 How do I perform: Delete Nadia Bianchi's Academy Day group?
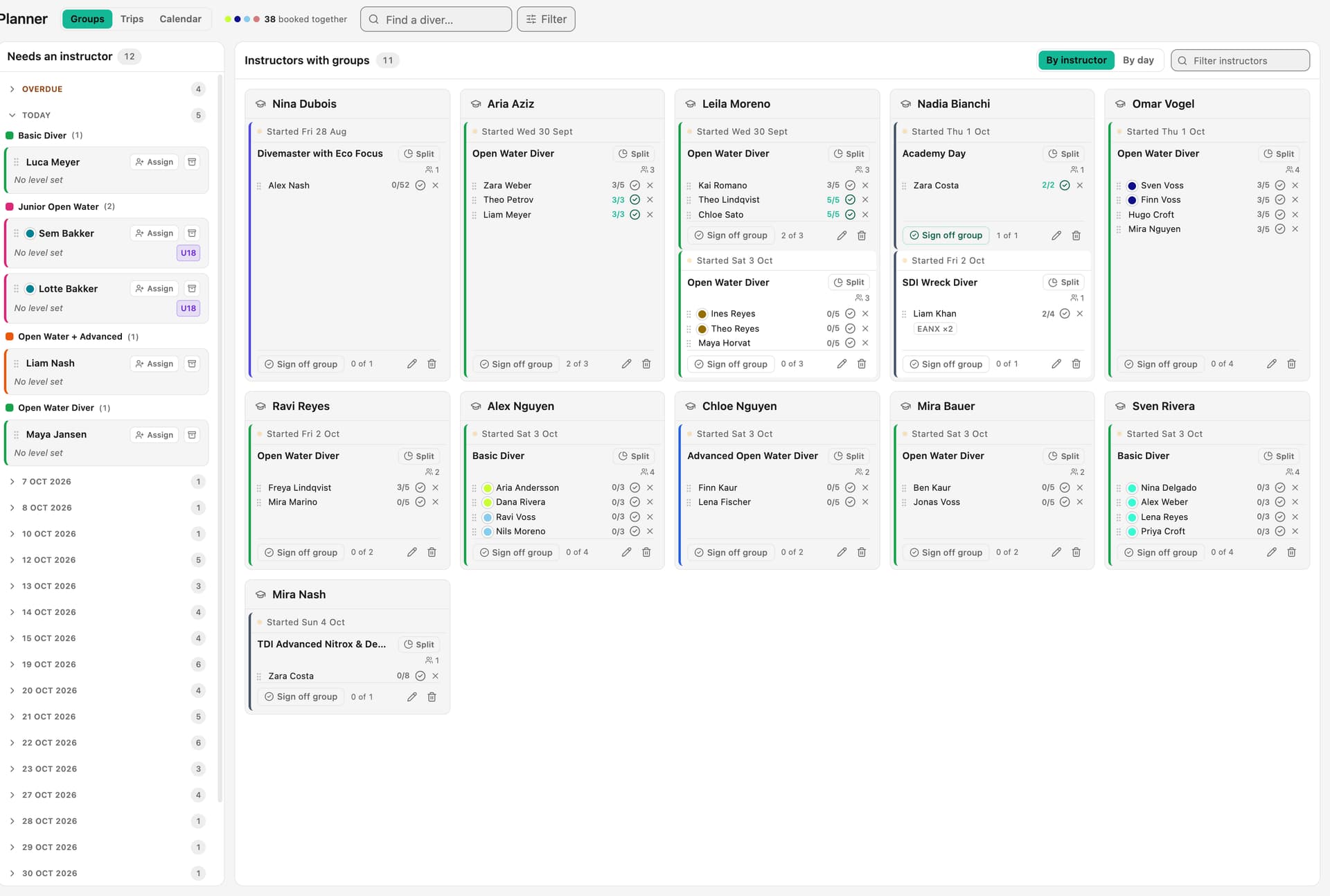point(1076,235)
